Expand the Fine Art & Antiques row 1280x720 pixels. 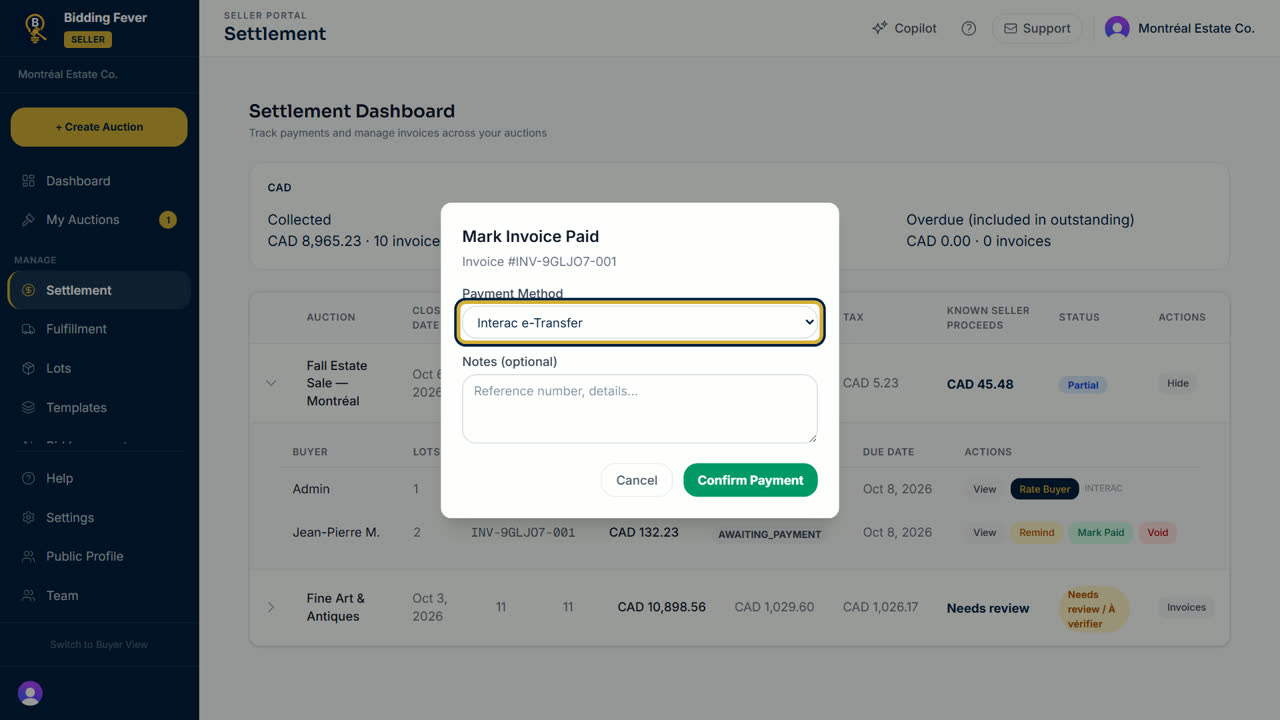tap(271, 607)
